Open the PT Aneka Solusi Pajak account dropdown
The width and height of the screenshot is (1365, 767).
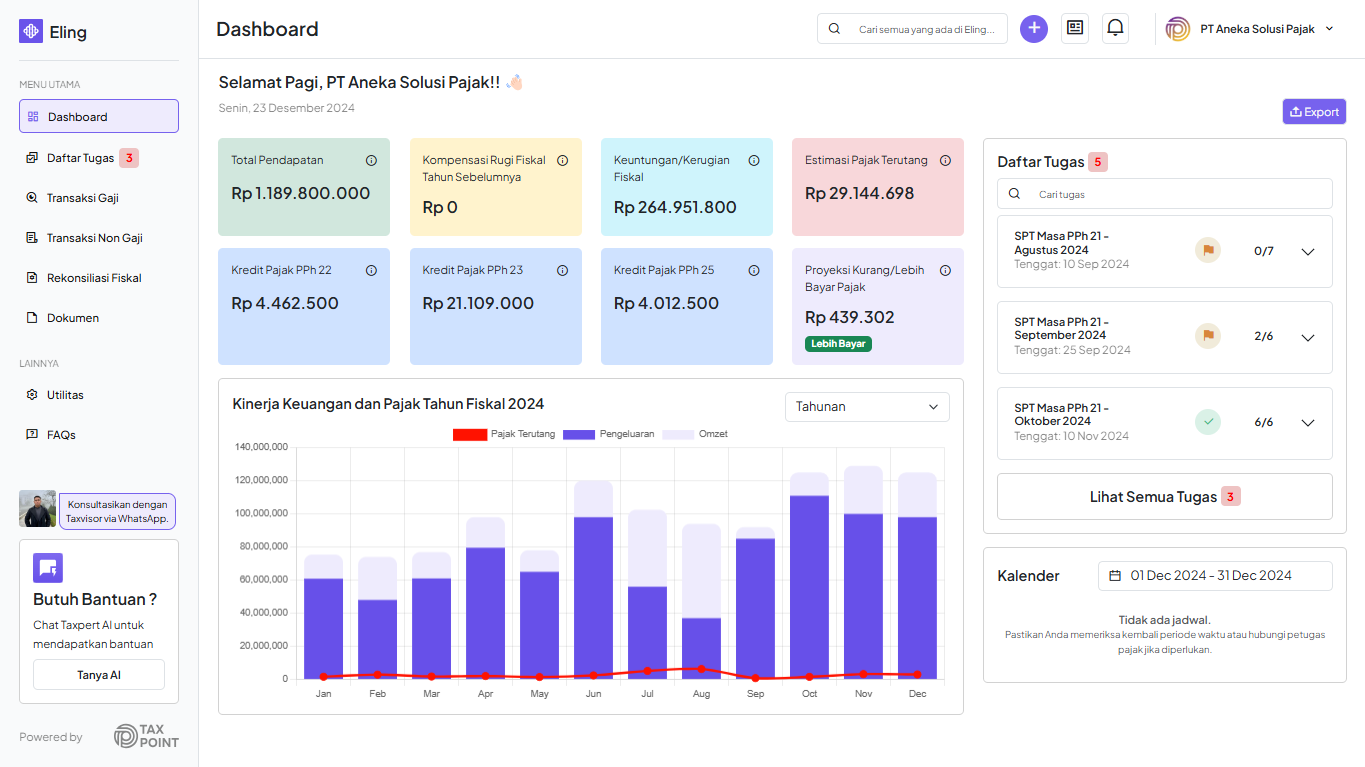click(x=1250, y=29)
